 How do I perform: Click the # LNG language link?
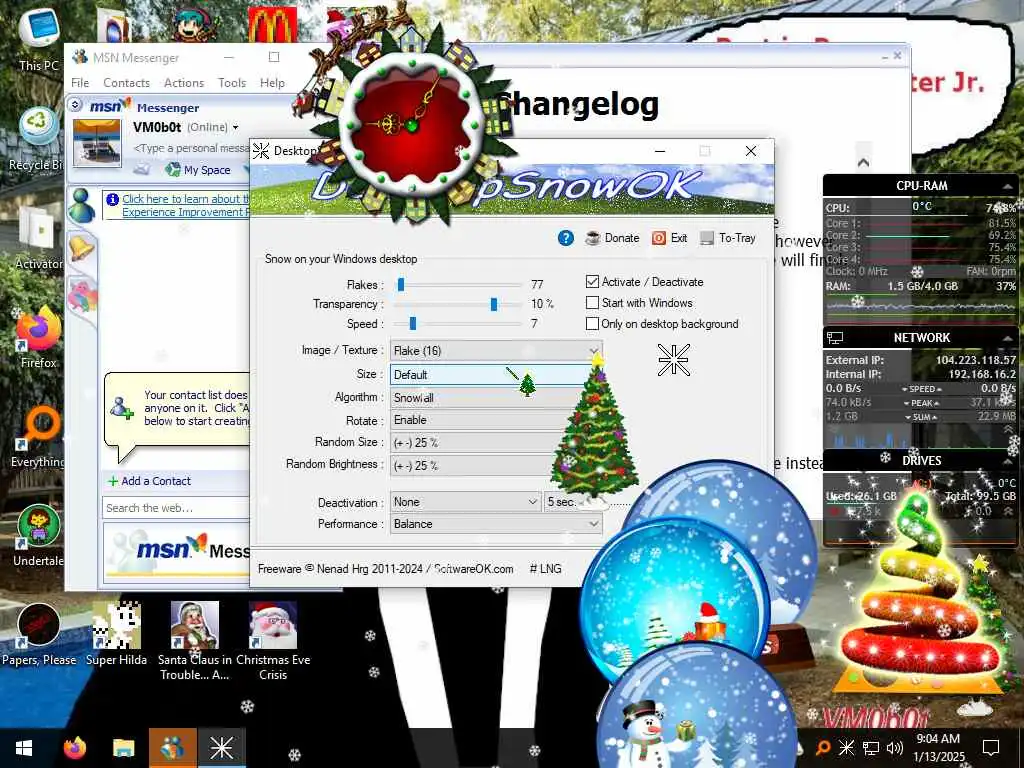pyautogui.click(x=545, y=569)
